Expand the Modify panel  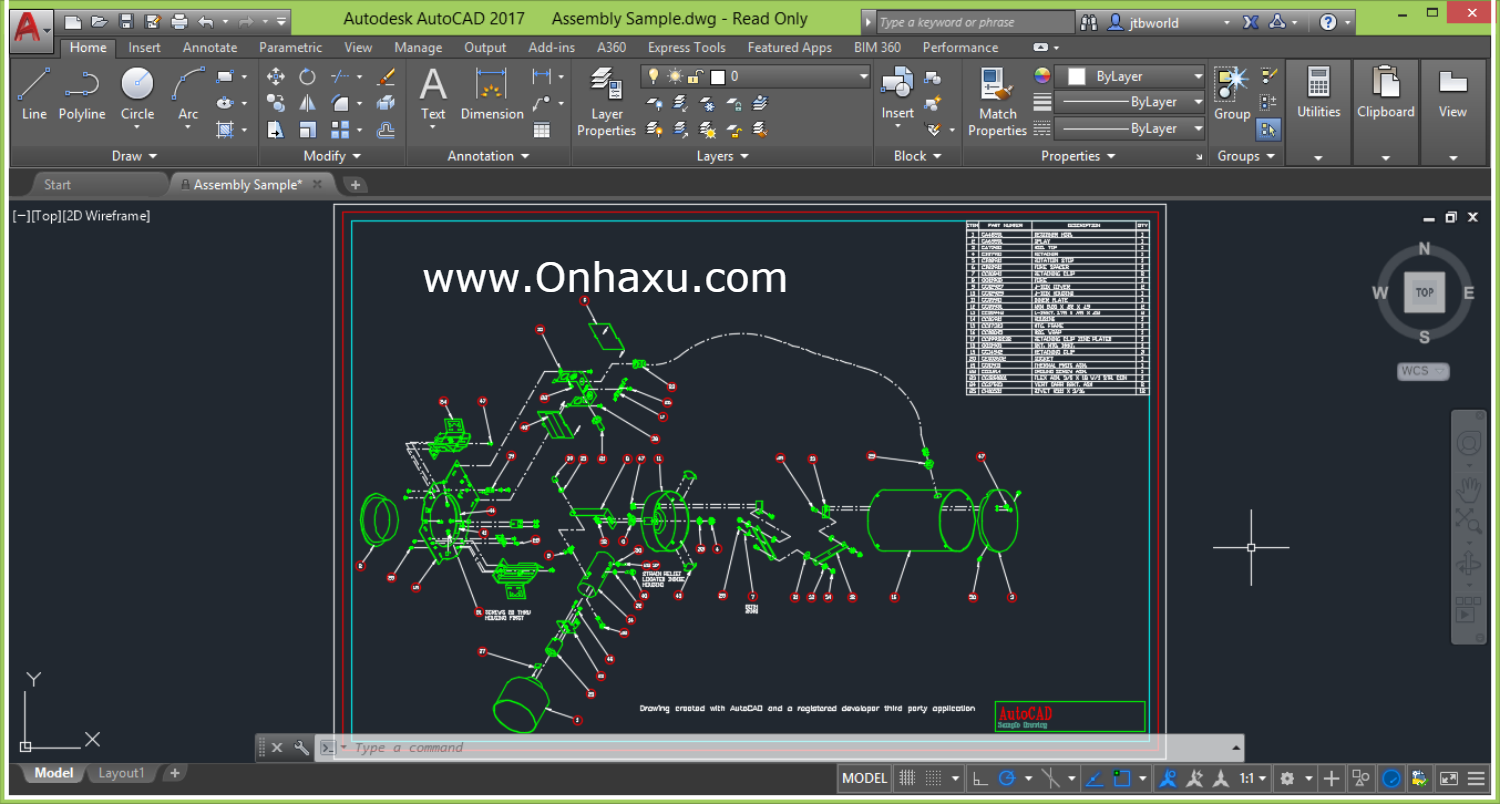[x=332, y=156]
